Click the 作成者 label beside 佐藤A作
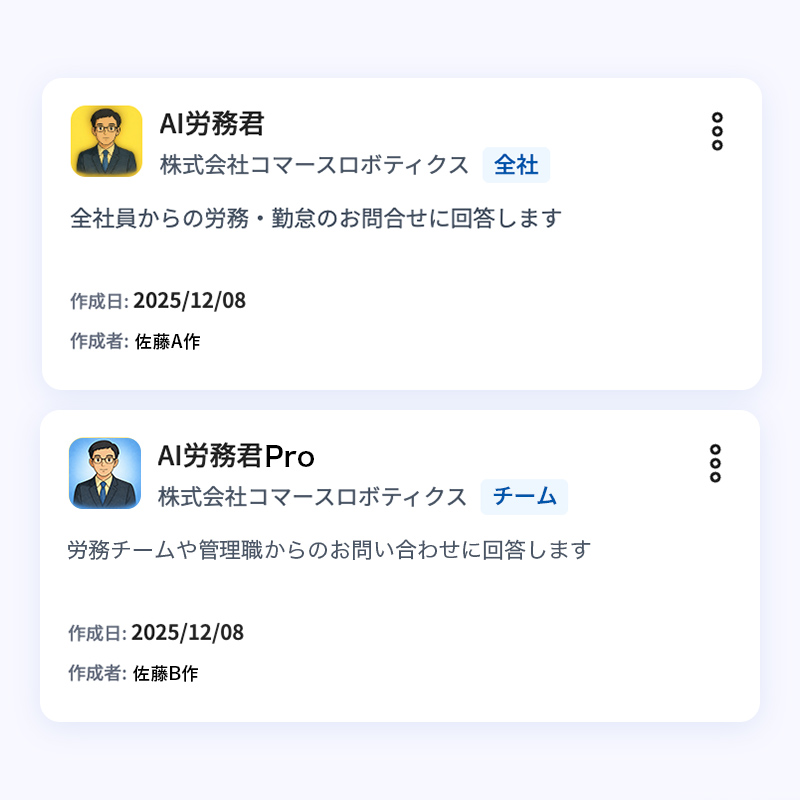 (98, 342)
